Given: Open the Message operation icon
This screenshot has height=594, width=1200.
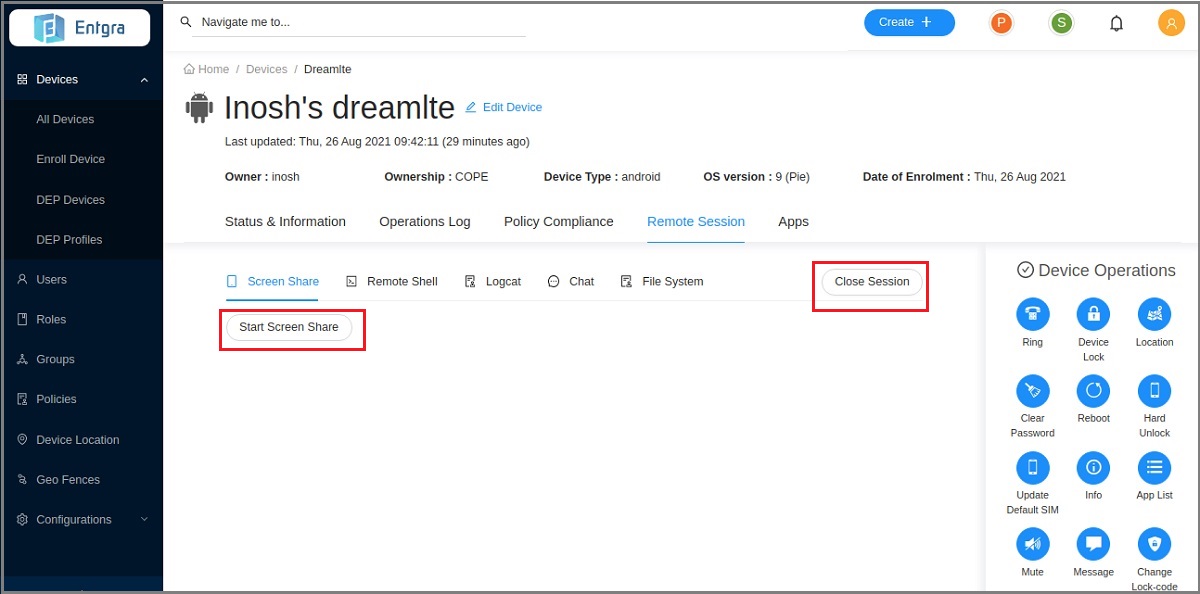Looking at the screenshot, I should [x=1093, y=544].
